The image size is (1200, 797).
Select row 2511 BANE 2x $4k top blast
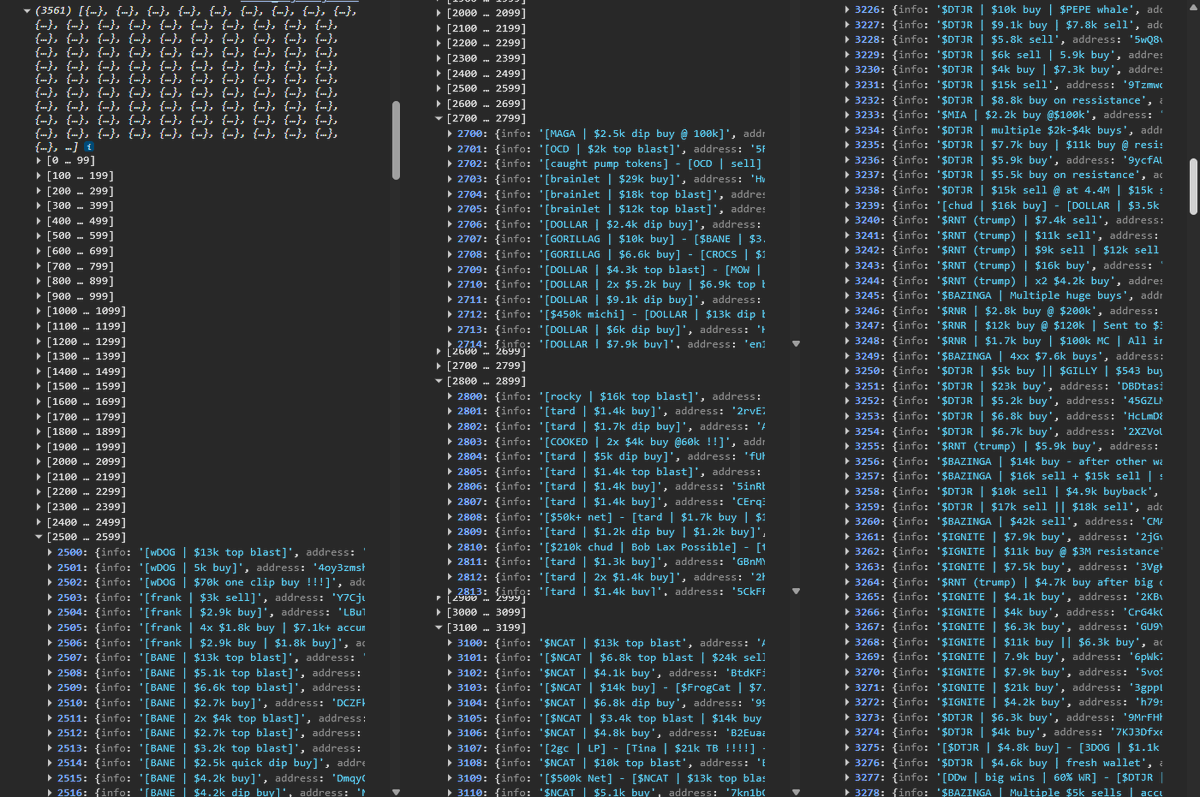[x=207, y=717]
